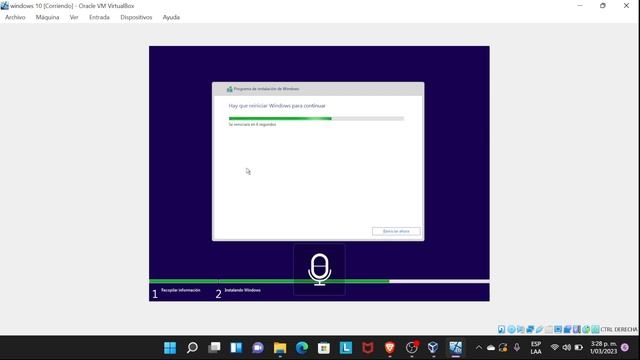The height and width of the screenshot is (360, 640).
Task: Open the Chat app on the taskbar
Action: [258, 348]
